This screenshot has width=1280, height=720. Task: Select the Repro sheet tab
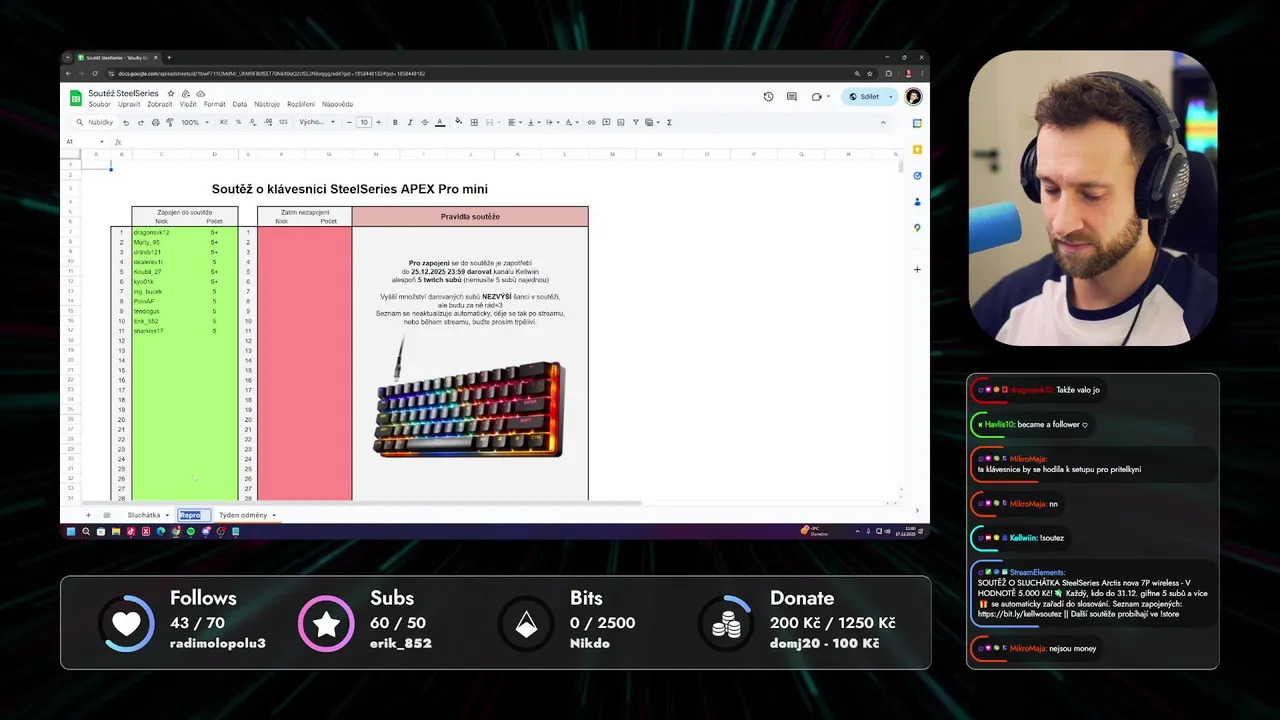click(194, 515)
